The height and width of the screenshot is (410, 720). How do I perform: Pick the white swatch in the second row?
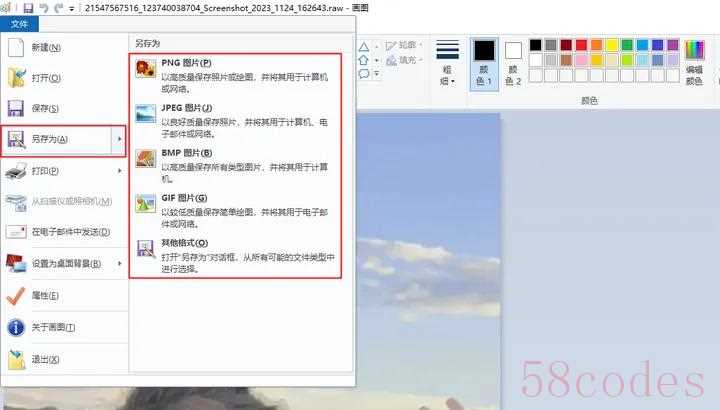click(535, 60)
